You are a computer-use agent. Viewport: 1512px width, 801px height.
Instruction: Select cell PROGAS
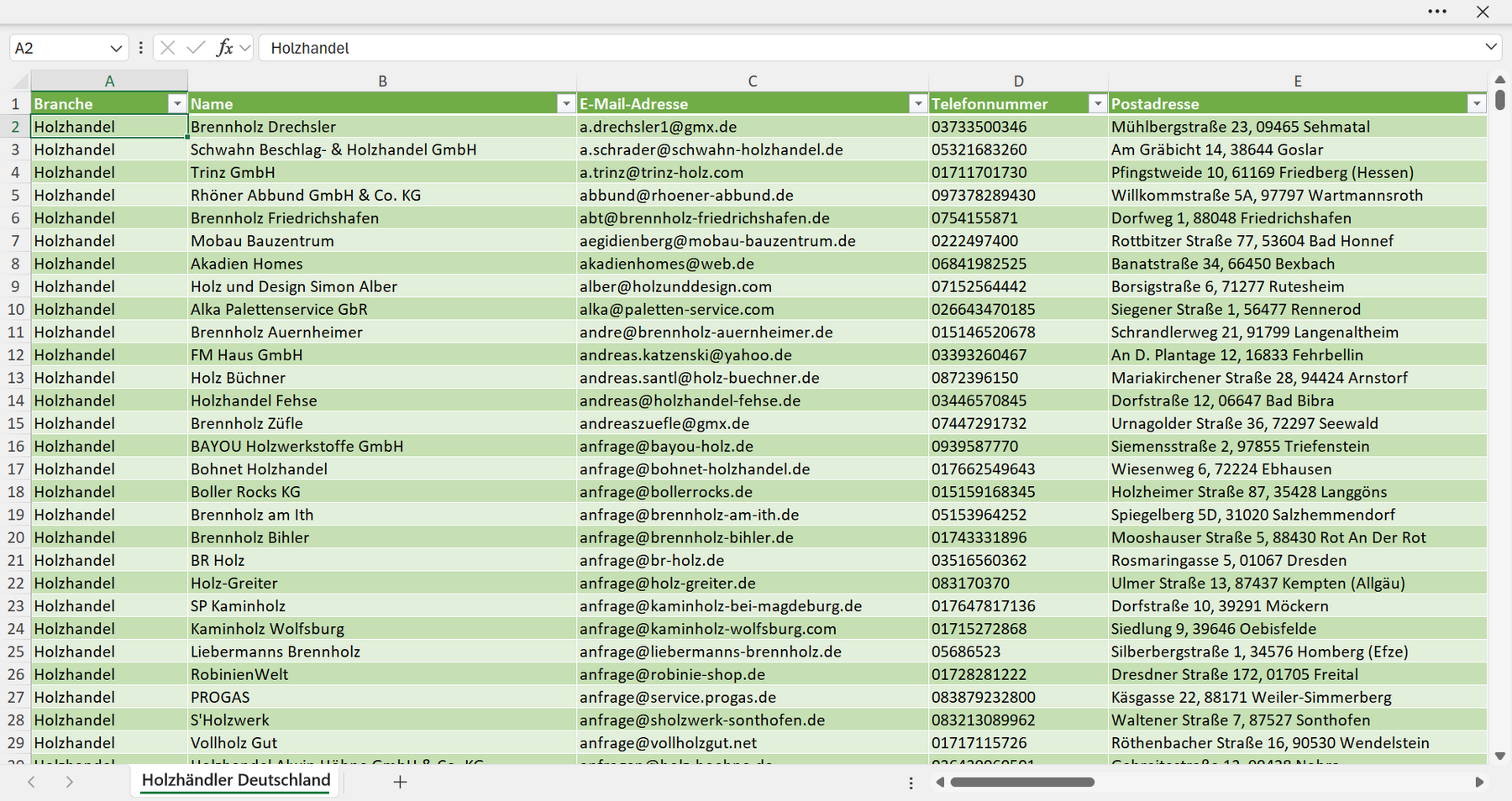coord(382,697)
